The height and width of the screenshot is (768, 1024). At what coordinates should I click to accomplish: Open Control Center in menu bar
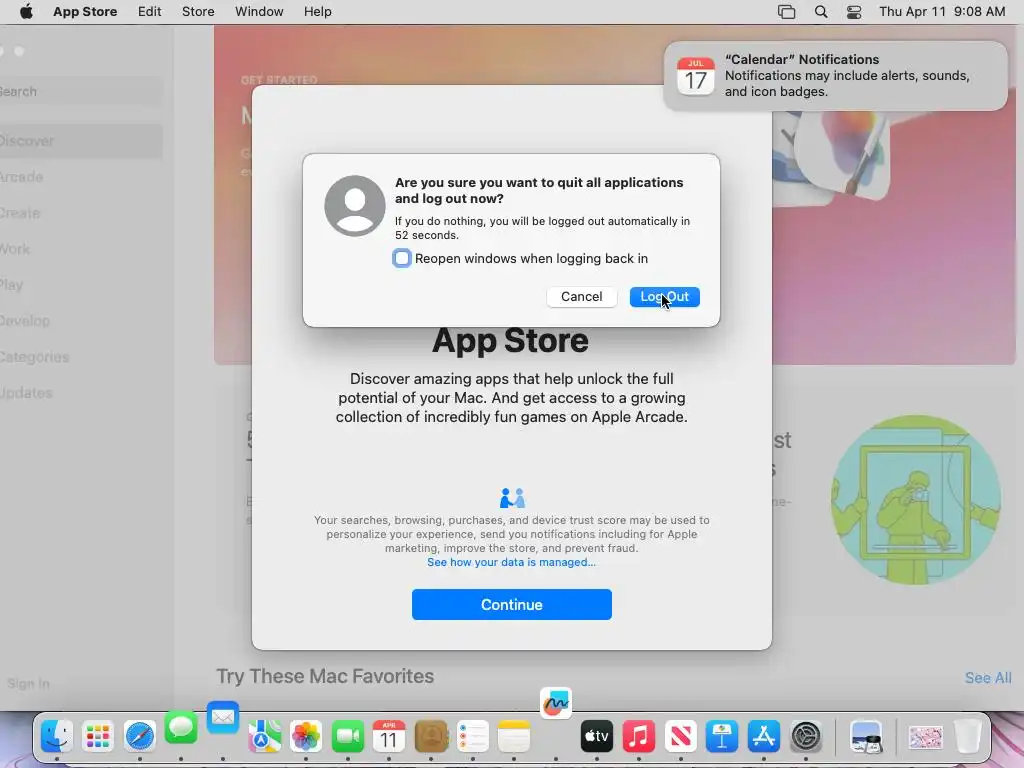point(854,12)
